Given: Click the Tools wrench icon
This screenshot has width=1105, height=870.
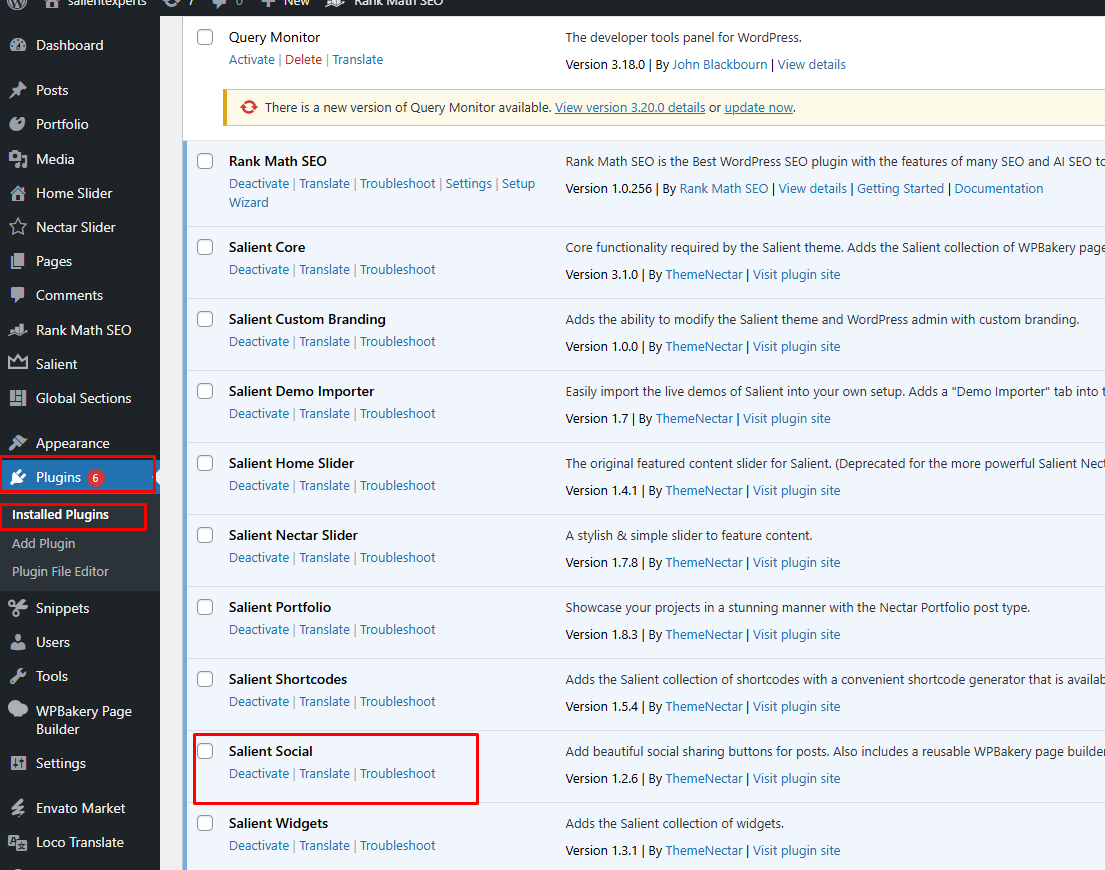Looking at the screenshot, I should pyautogui.click(x=18, y=676).
